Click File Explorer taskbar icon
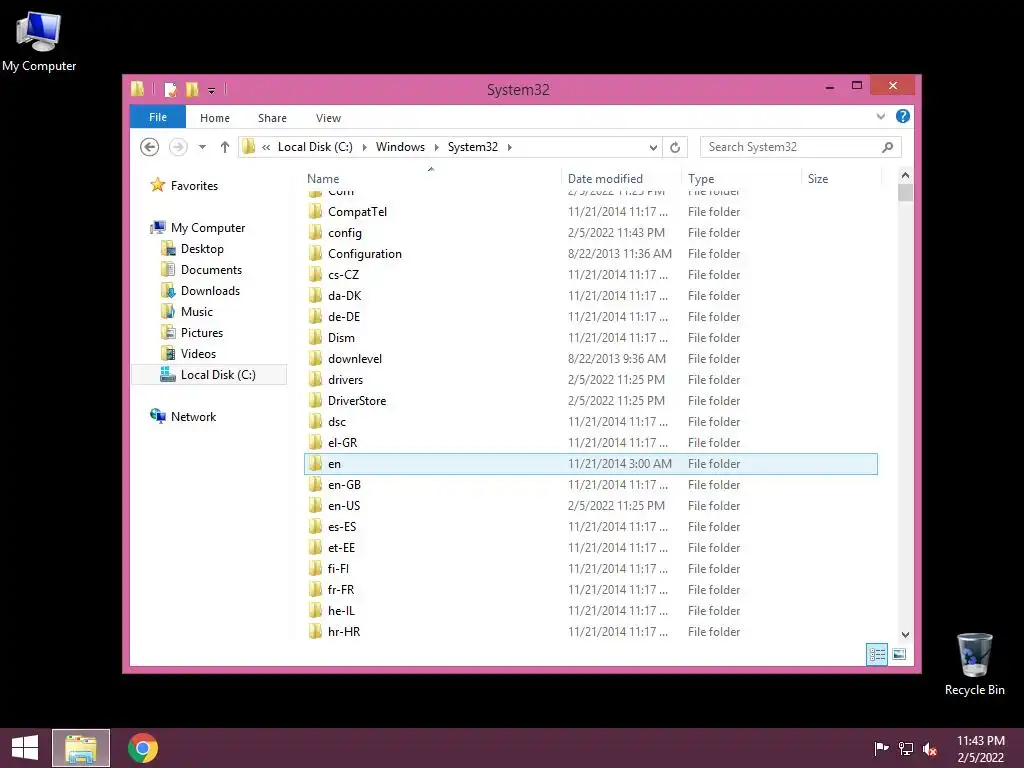 [x=81, y=748]
